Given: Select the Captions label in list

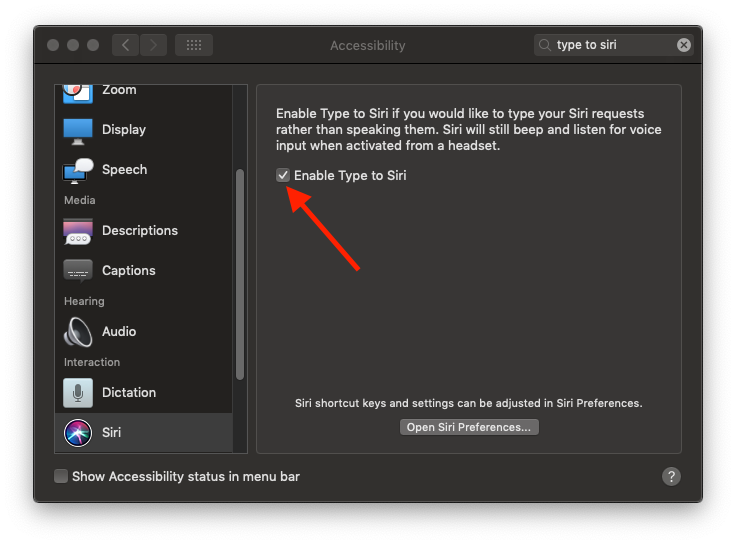Looking at the screenshot, I should (x=129, y=271).
